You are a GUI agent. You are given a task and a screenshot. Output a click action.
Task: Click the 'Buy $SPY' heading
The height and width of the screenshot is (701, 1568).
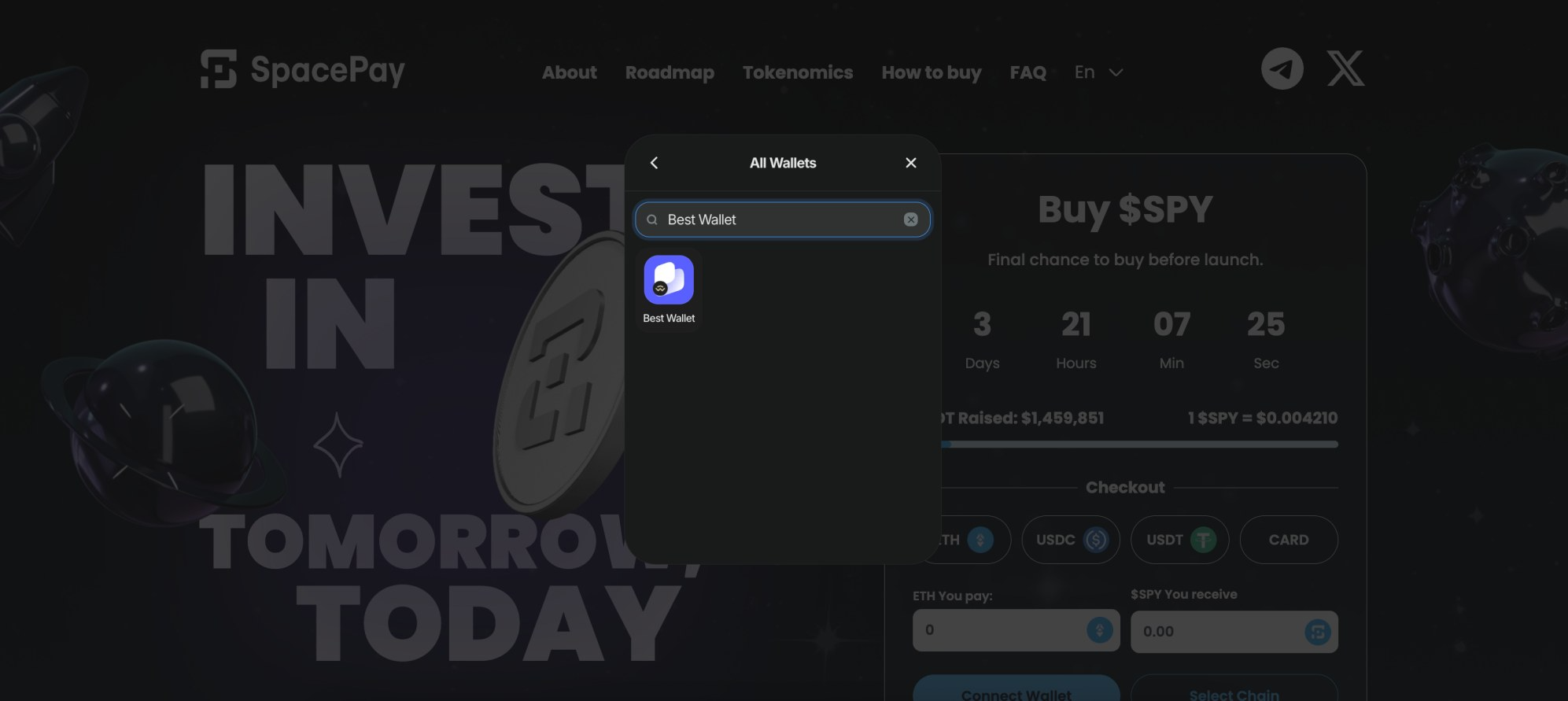[1125, 209]
